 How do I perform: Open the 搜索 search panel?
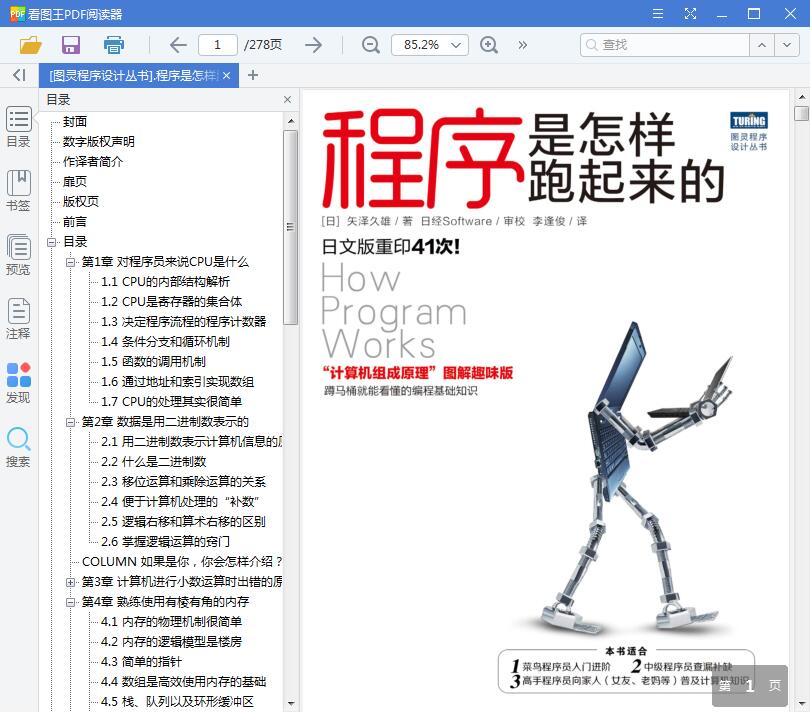[x=19, y=447]
